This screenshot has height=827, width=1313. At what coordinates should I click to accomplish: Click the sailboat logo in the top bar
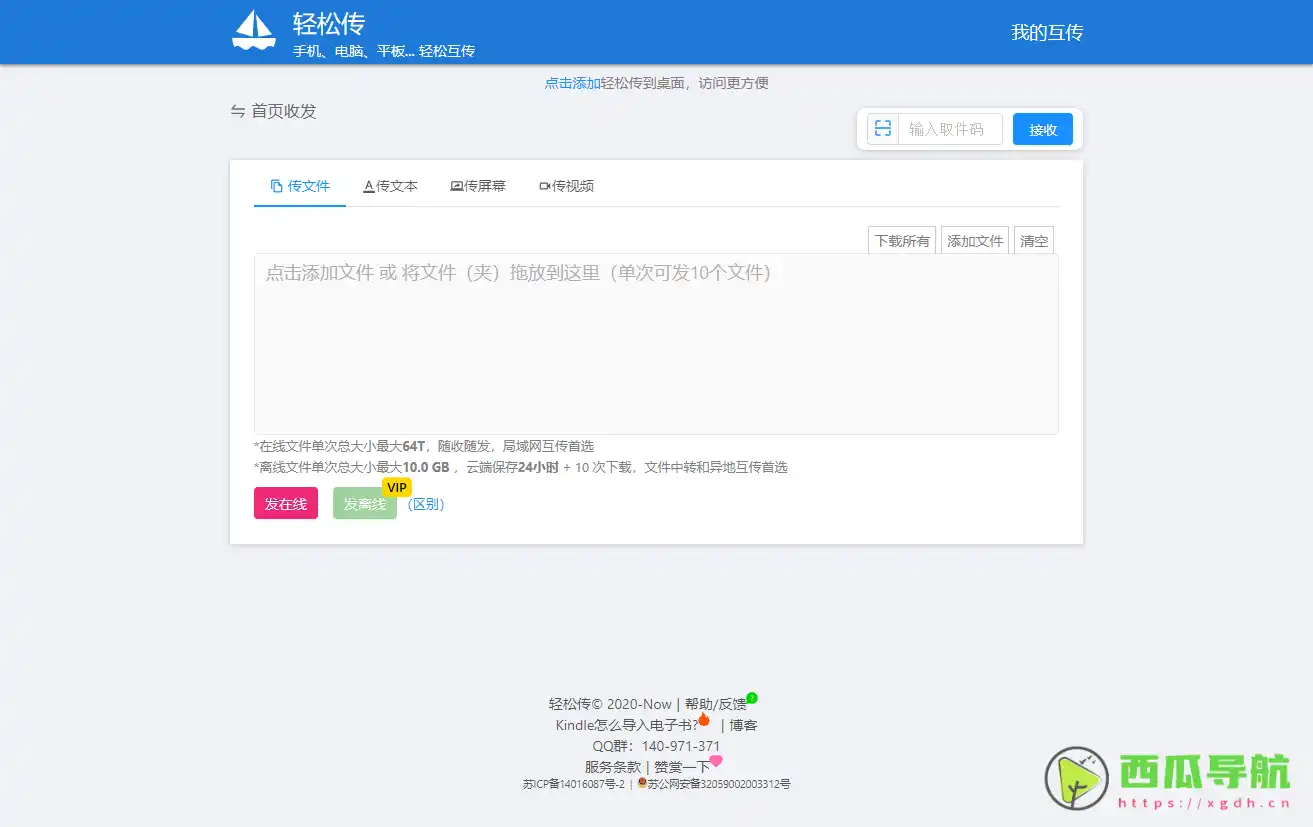tap(253, 29)
